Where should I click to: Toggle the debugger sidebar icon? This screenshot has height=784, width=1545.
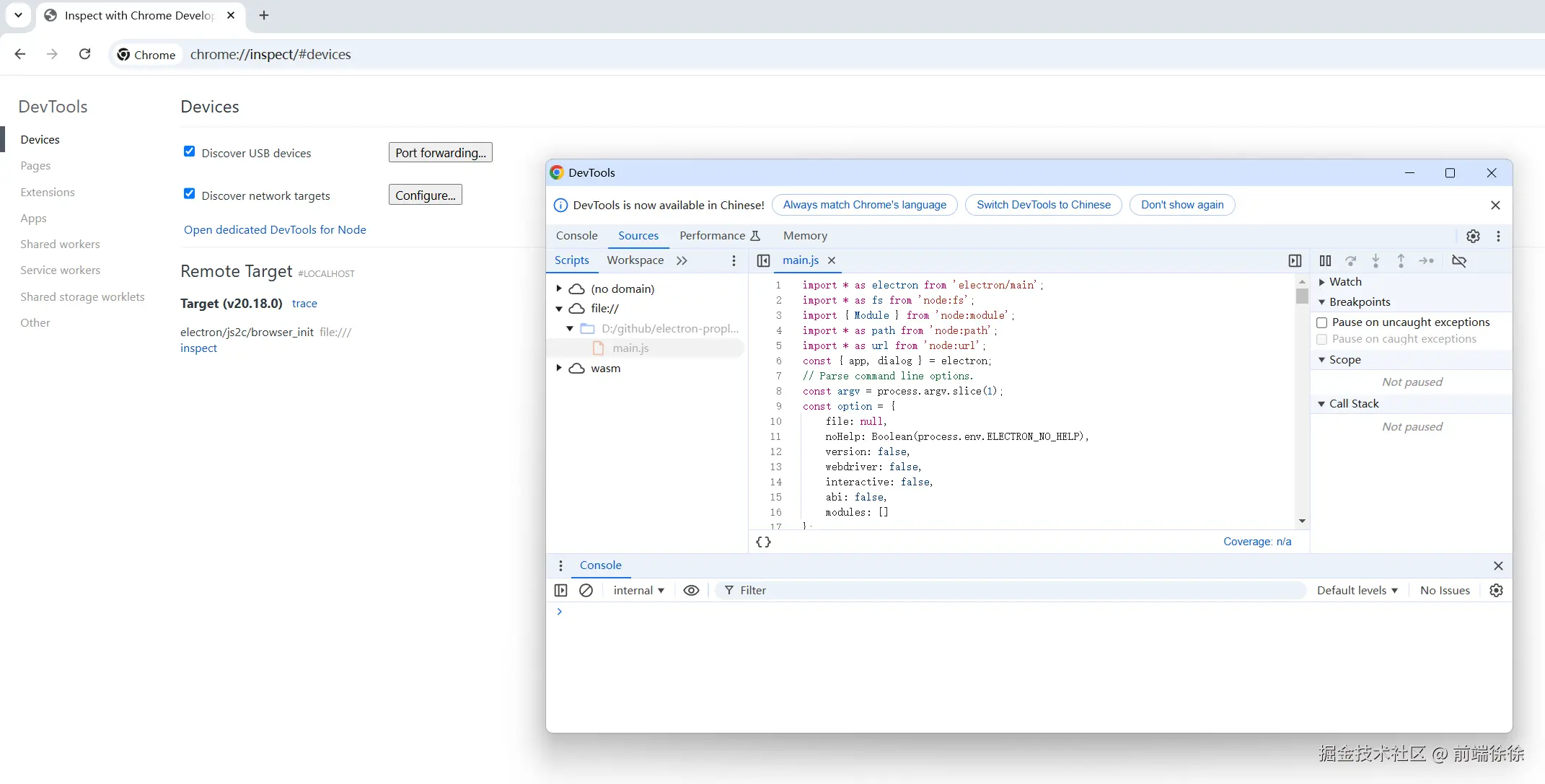pos(1295,260)
